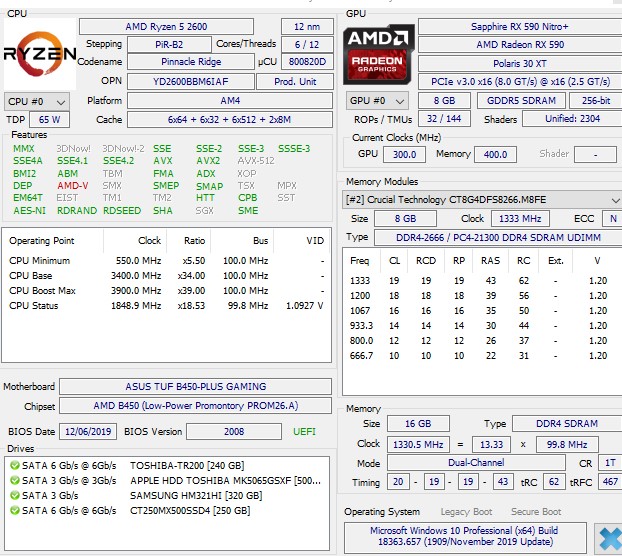
Task: Open the CPU #0 selector dropdown
Action: (x=37, y=102)
